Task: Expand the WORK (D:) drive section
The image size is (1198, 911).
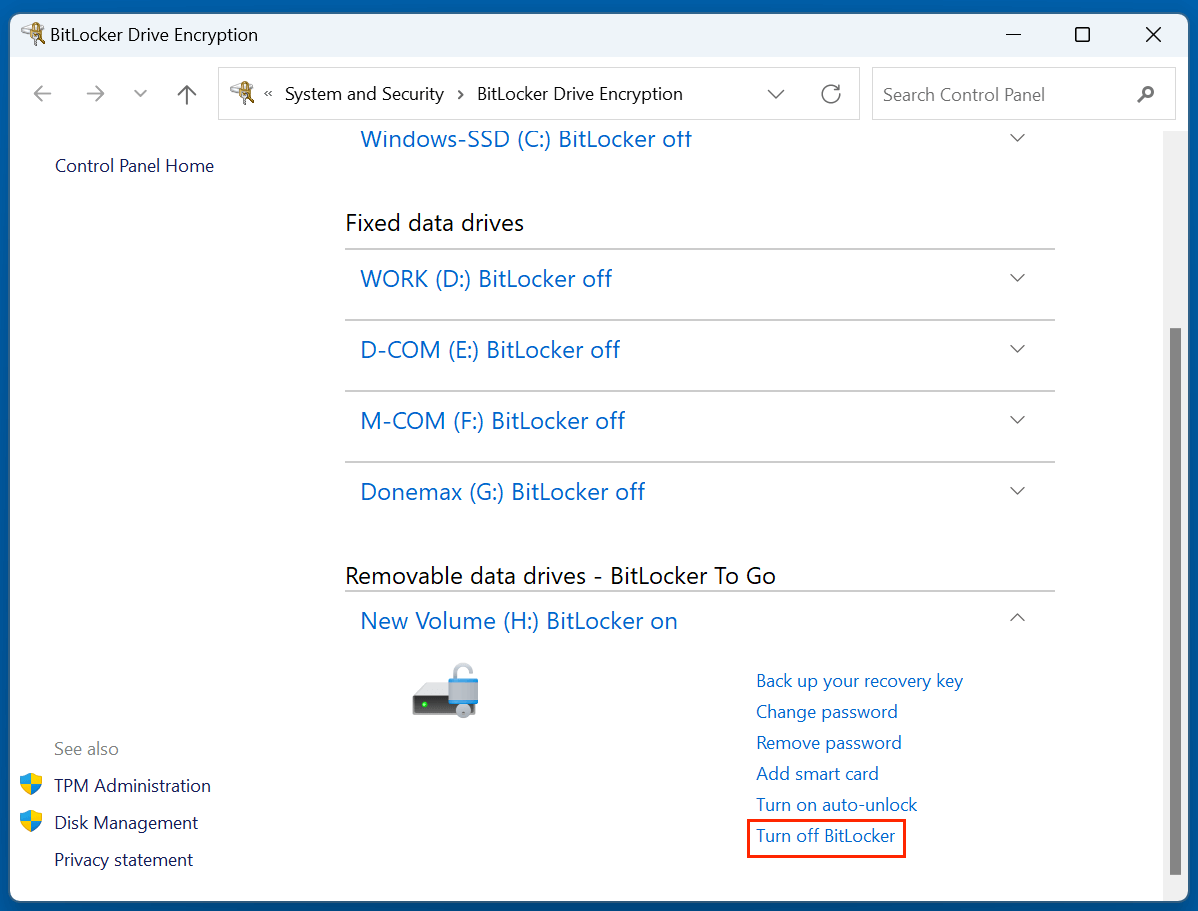Action: pyautogui.click(x=1017, y=277)
